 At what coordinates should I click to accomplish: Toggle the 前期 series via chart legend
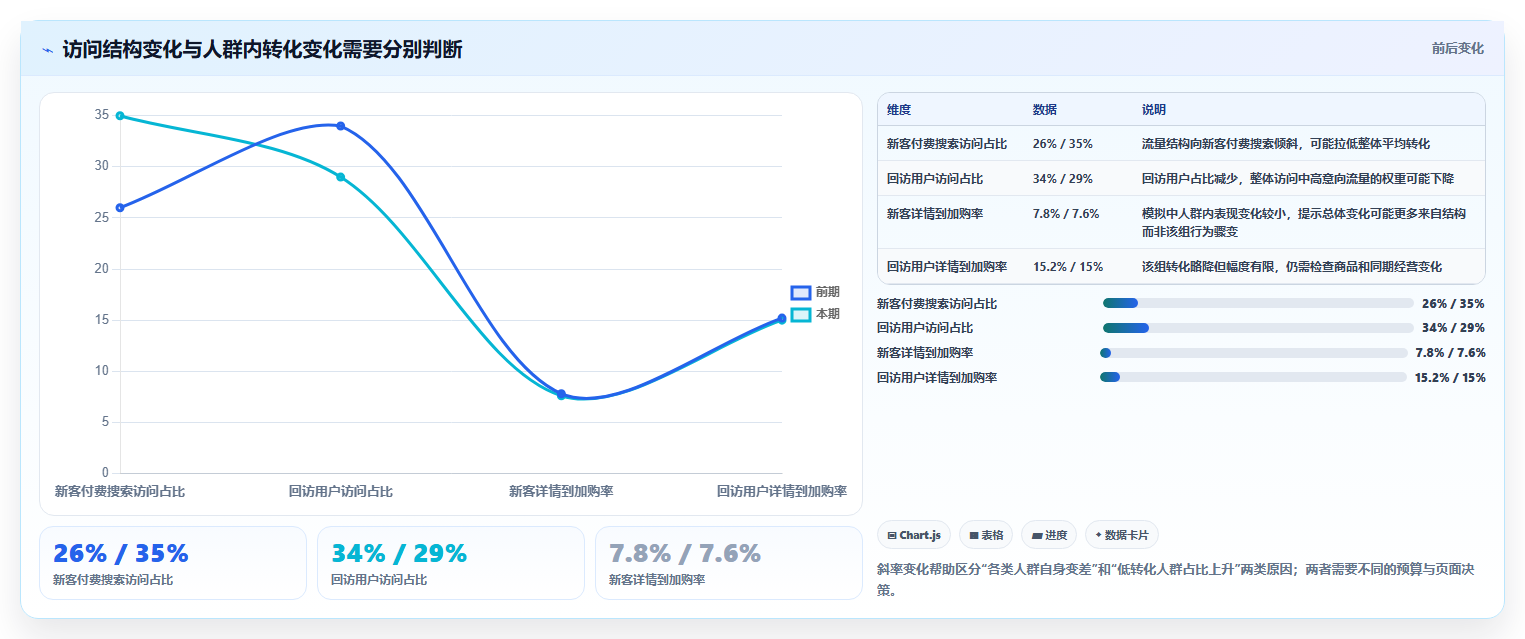pos(815,292)
